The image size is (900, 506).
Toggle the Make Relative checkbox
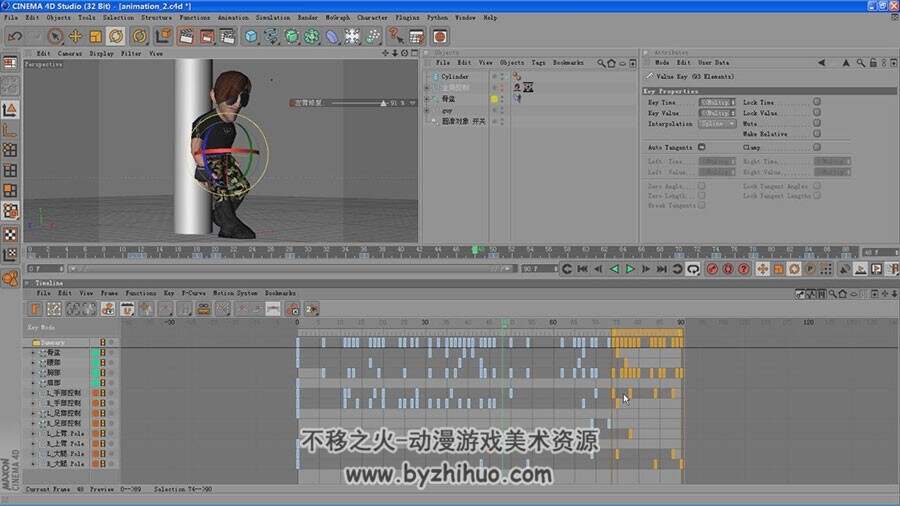coord(817,133)
